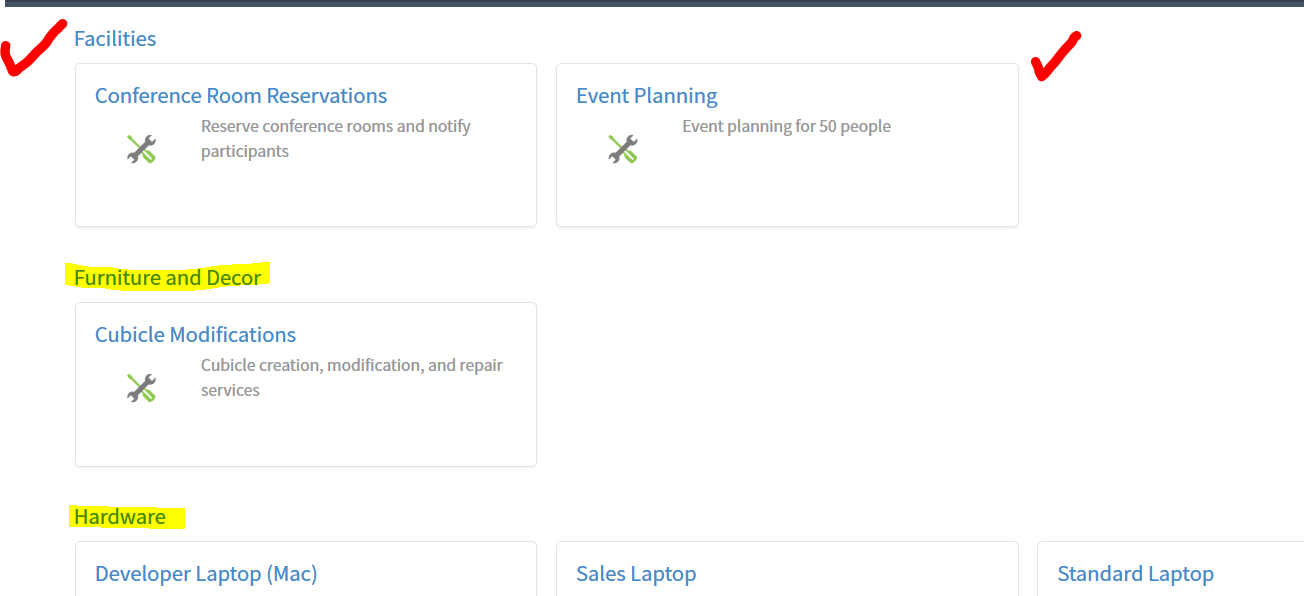Open the Sales Laptop catalog item
This screenshot has height=596, width=1304.
coord(636,574)
